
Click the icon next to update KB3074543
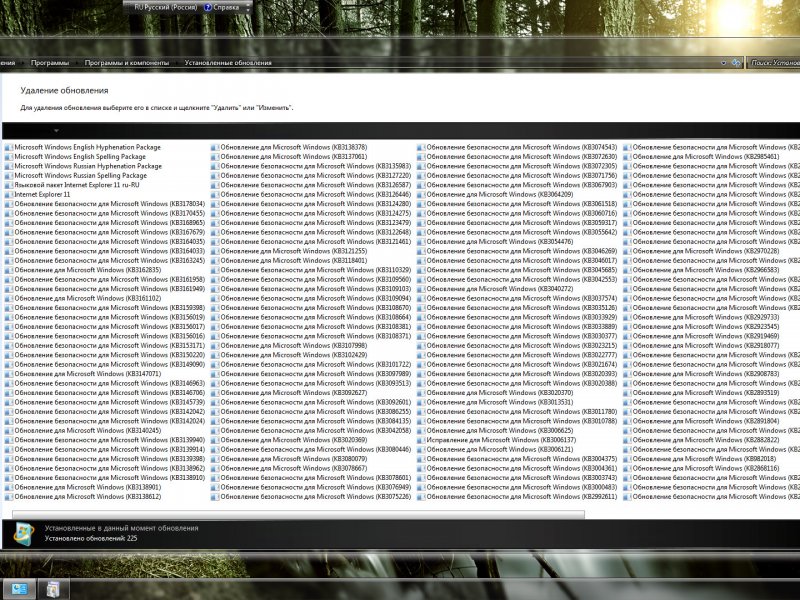coord(421,147)
